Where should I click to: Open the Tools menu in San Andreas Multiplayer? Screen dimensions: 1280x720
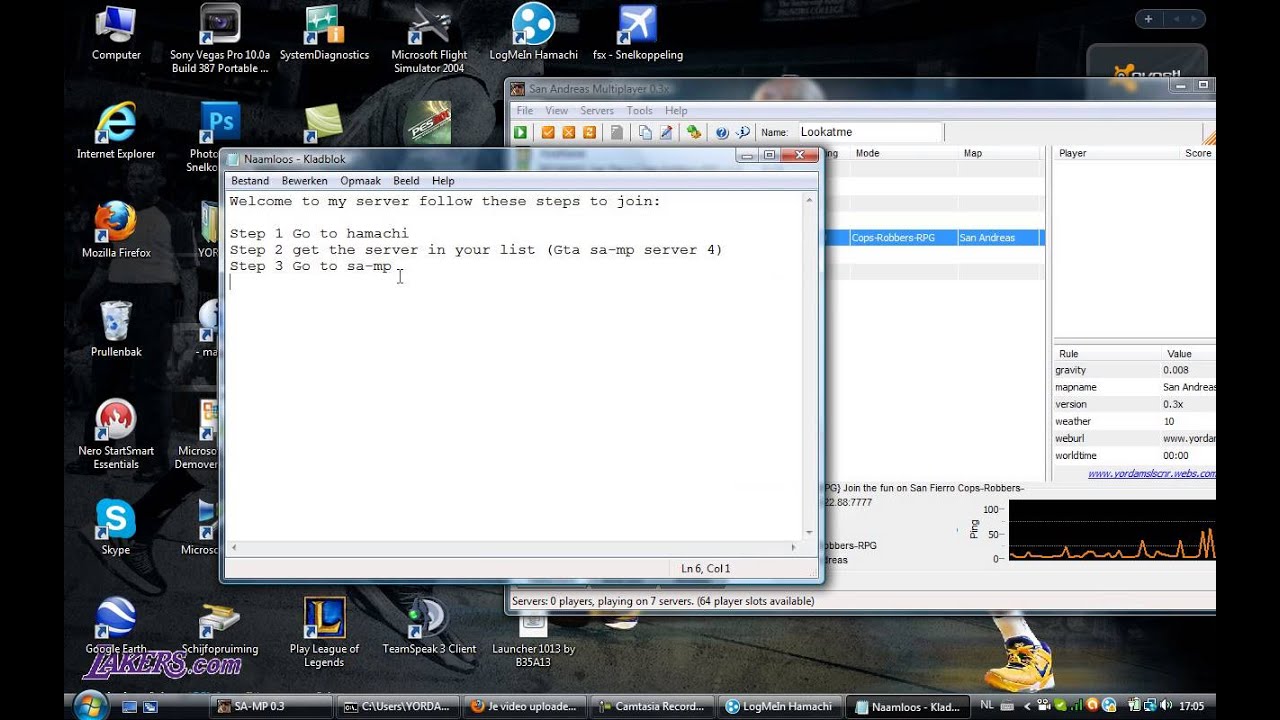(x=639, y=111)
